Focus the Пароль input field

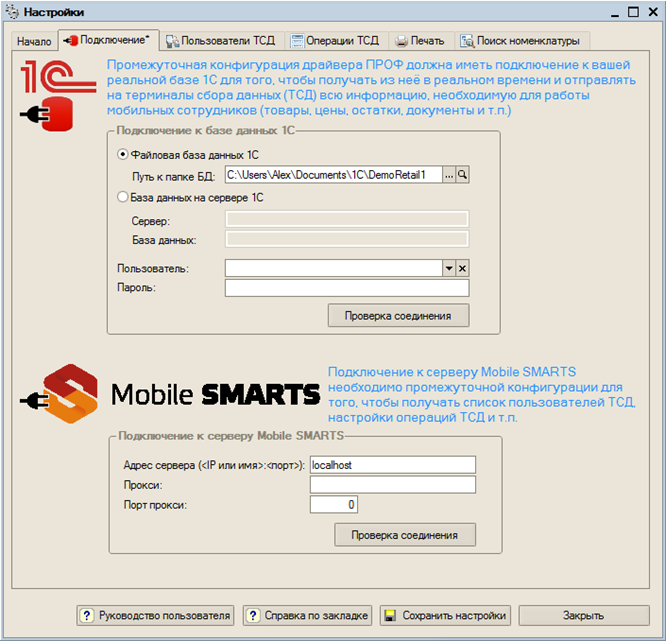coord(347,288)
